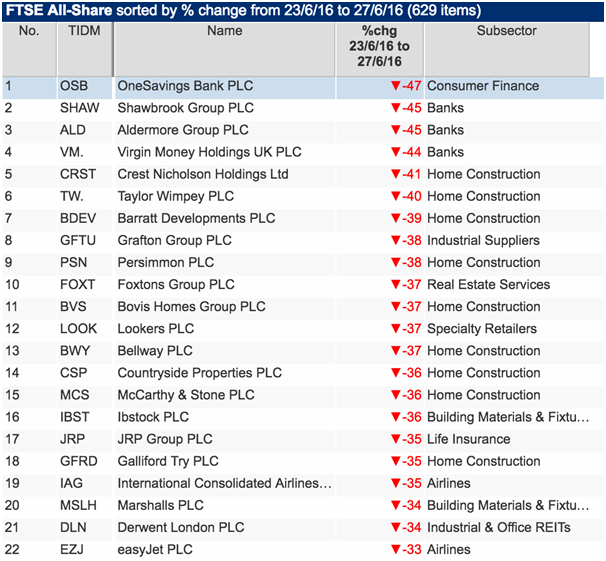Viewport: 606px width, 561px height.
Task: Click the -41 change value for Crest Nicholson
Action: point(406,174)
